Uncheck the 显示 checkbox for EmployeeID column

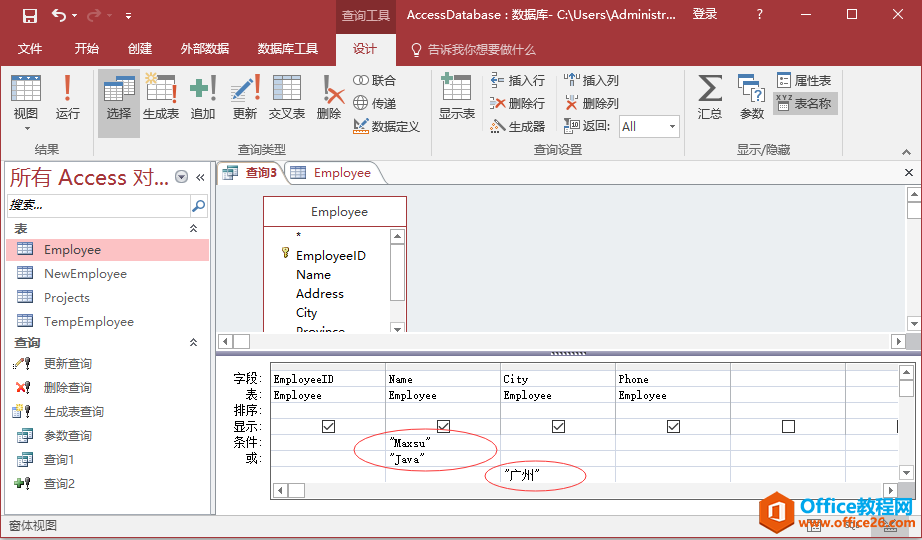328,426
